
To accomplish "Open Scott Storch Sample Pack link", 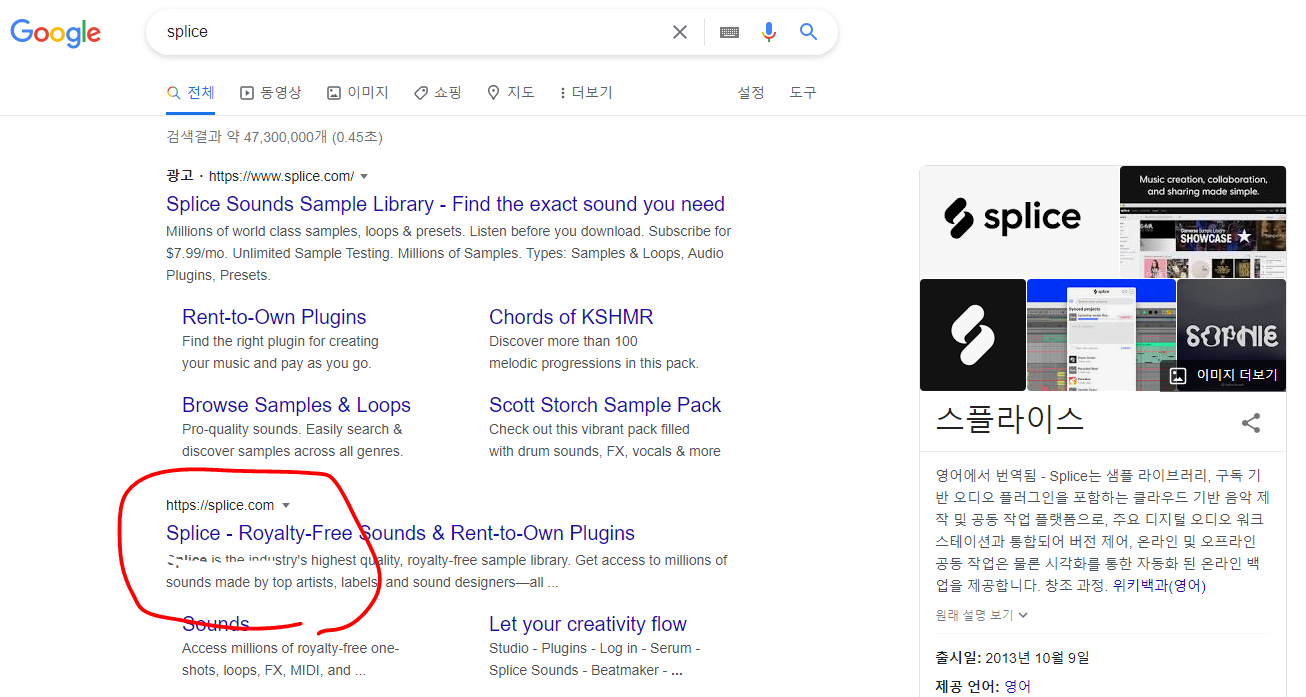I will coord(605,405).
